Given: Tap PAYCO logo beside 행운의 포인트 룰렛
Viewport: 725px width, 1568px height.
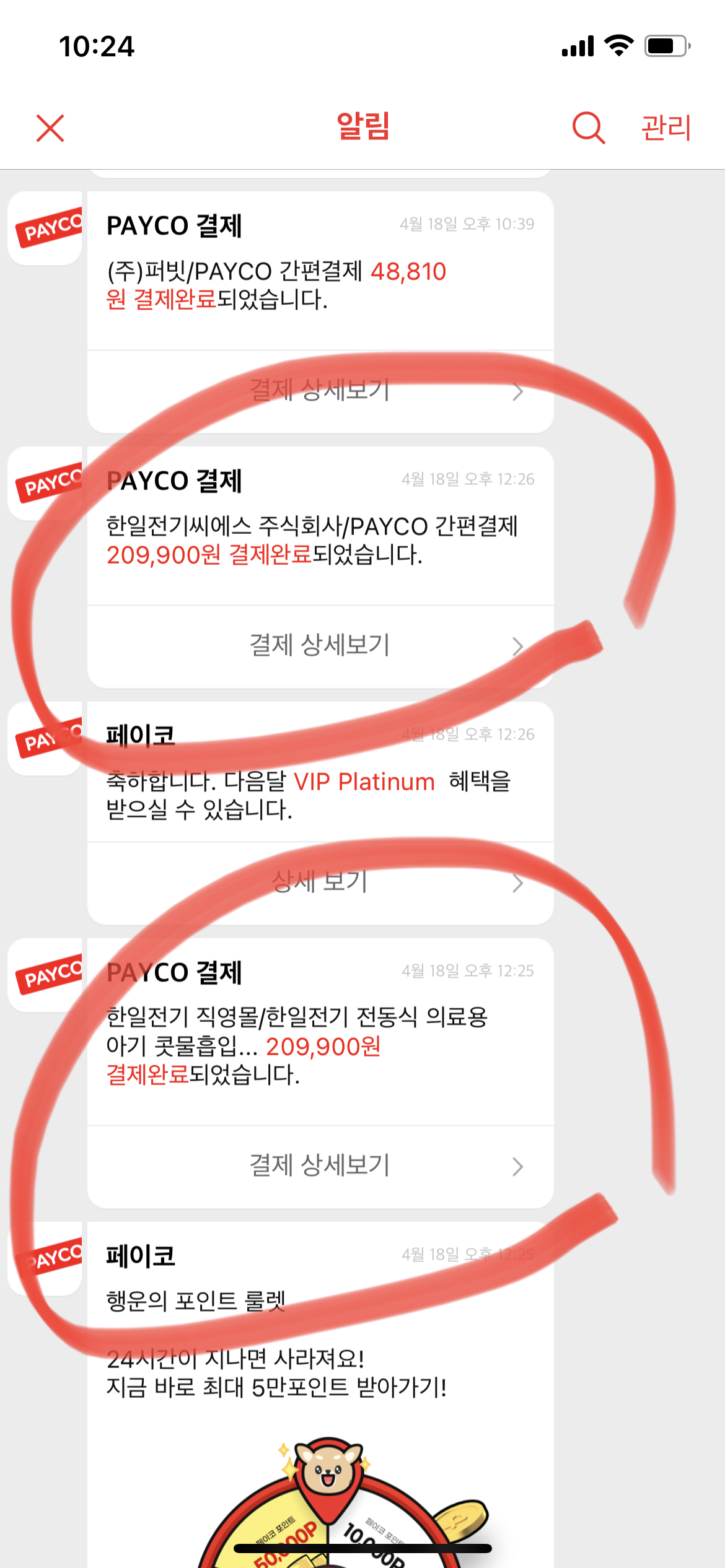Looking at the screenshot, I should coord(45,1259).
